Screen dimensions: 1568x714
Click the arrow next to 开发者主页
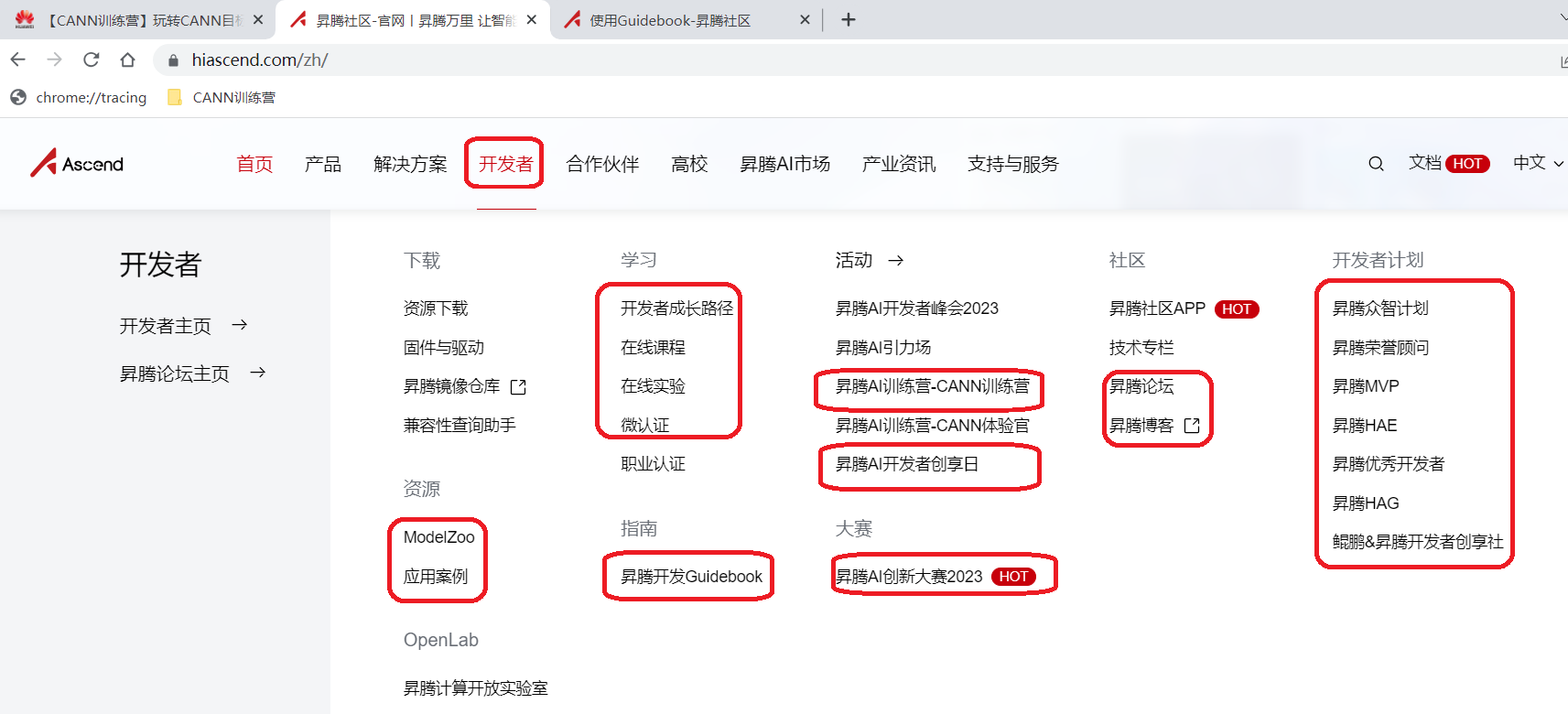(x=240, y=325)
